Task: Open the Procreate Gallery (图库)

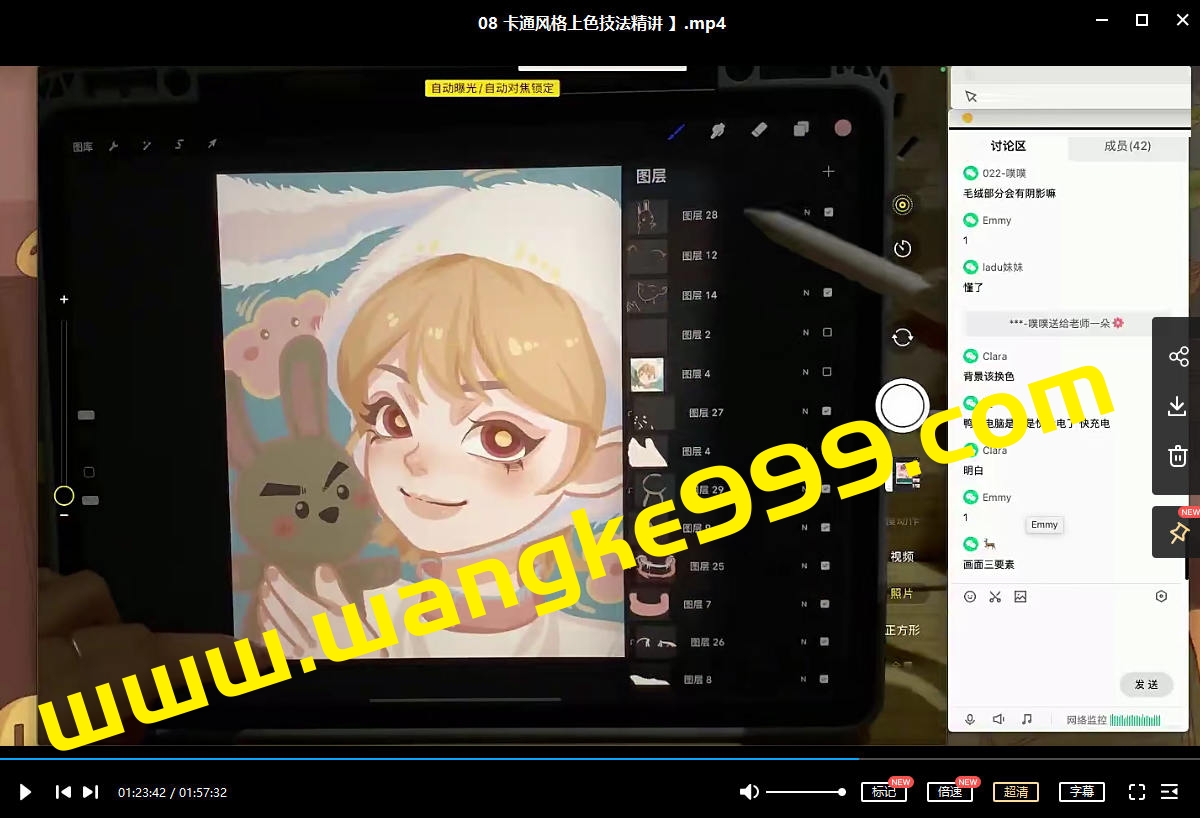Action: pos(82,145)
